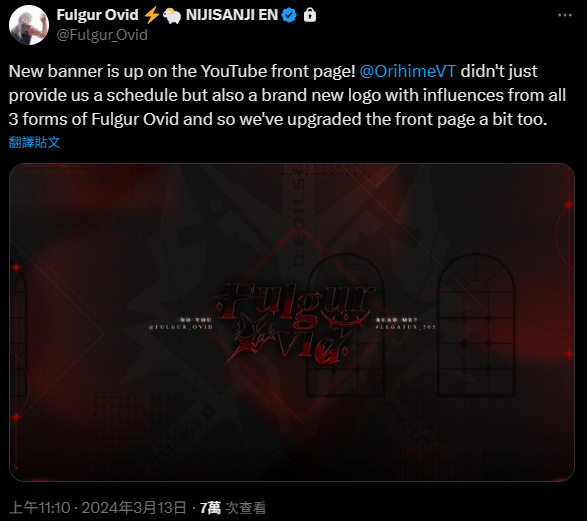Open the @OrihimeVT mention link
Image resolution: width=587 pixels, height=521 pixels.
408,71
